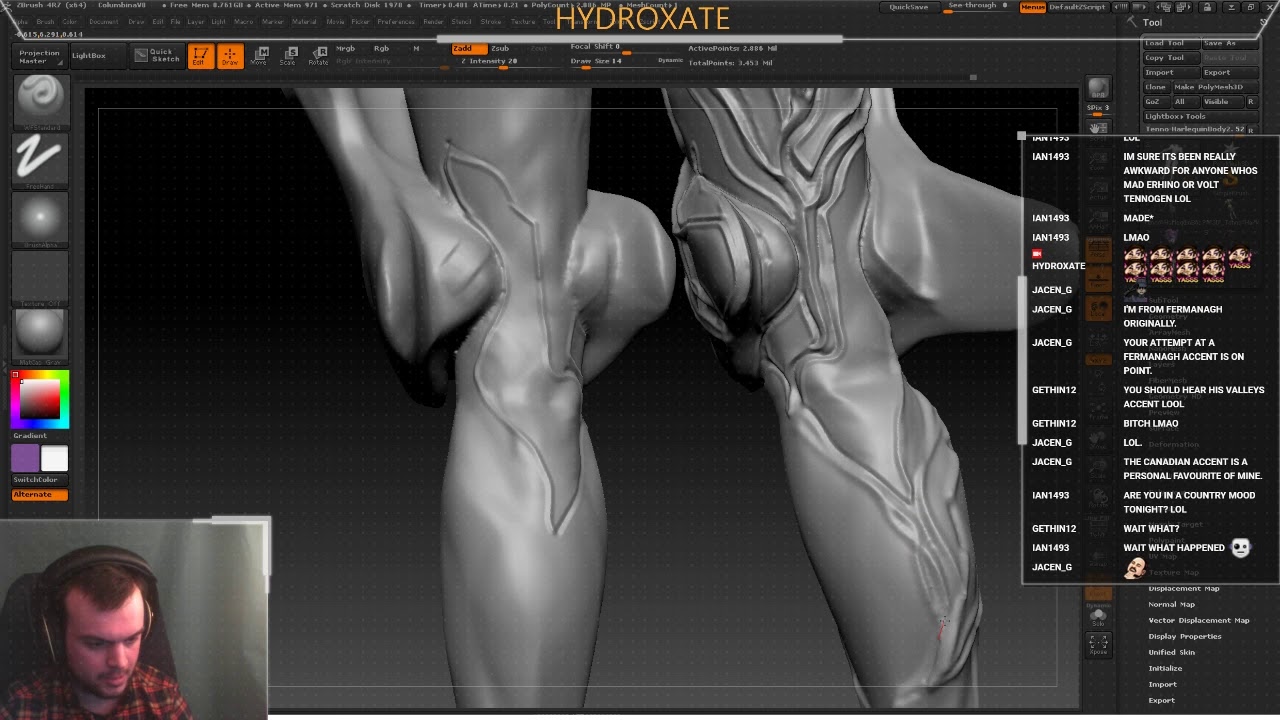The height and width of the screenshot is (720, 1280).
Task: Select the purple secondary color swatch
Action: point(25,459)
